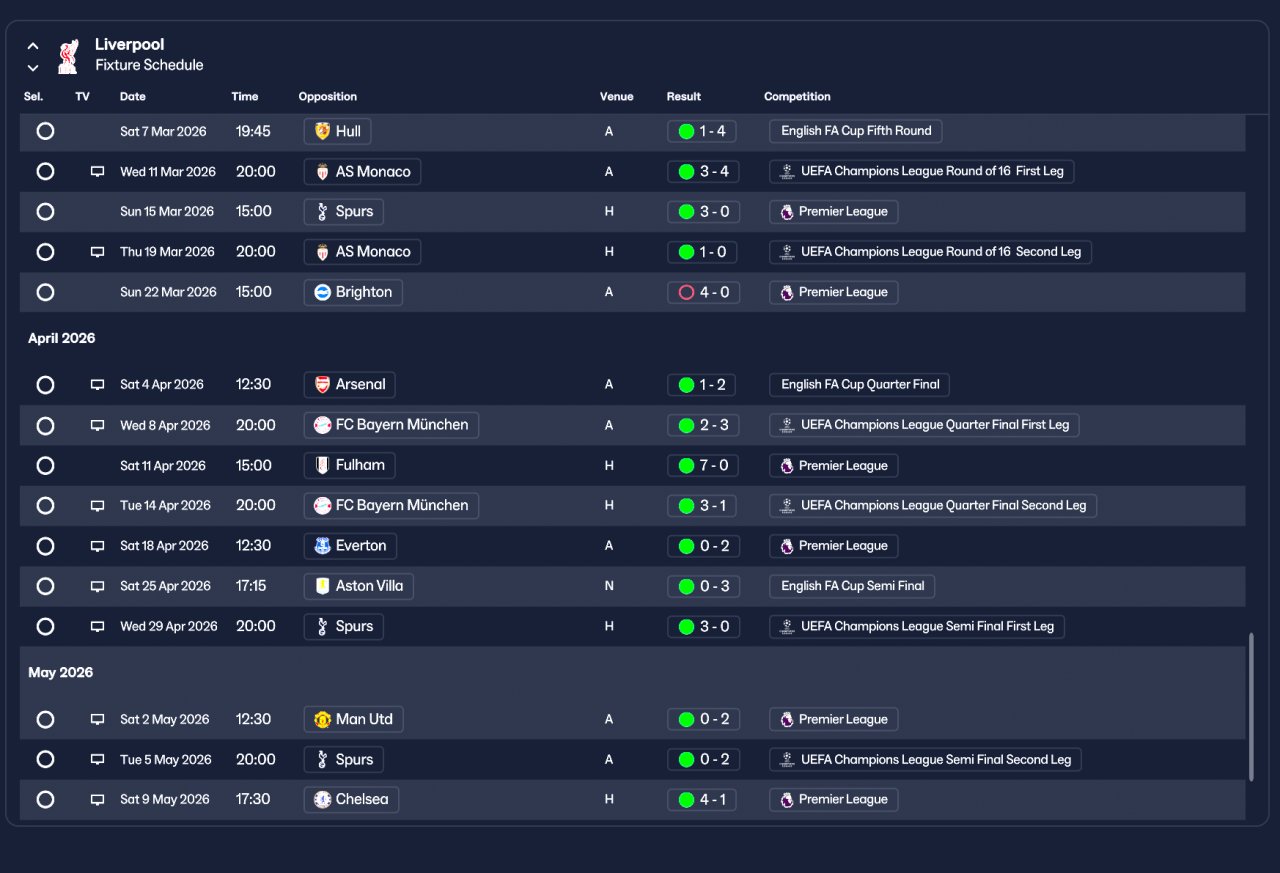This screenshot has width=1280, height=873.
Task: Click the Aston Villa badge icon
Action: tap(322, 586)
